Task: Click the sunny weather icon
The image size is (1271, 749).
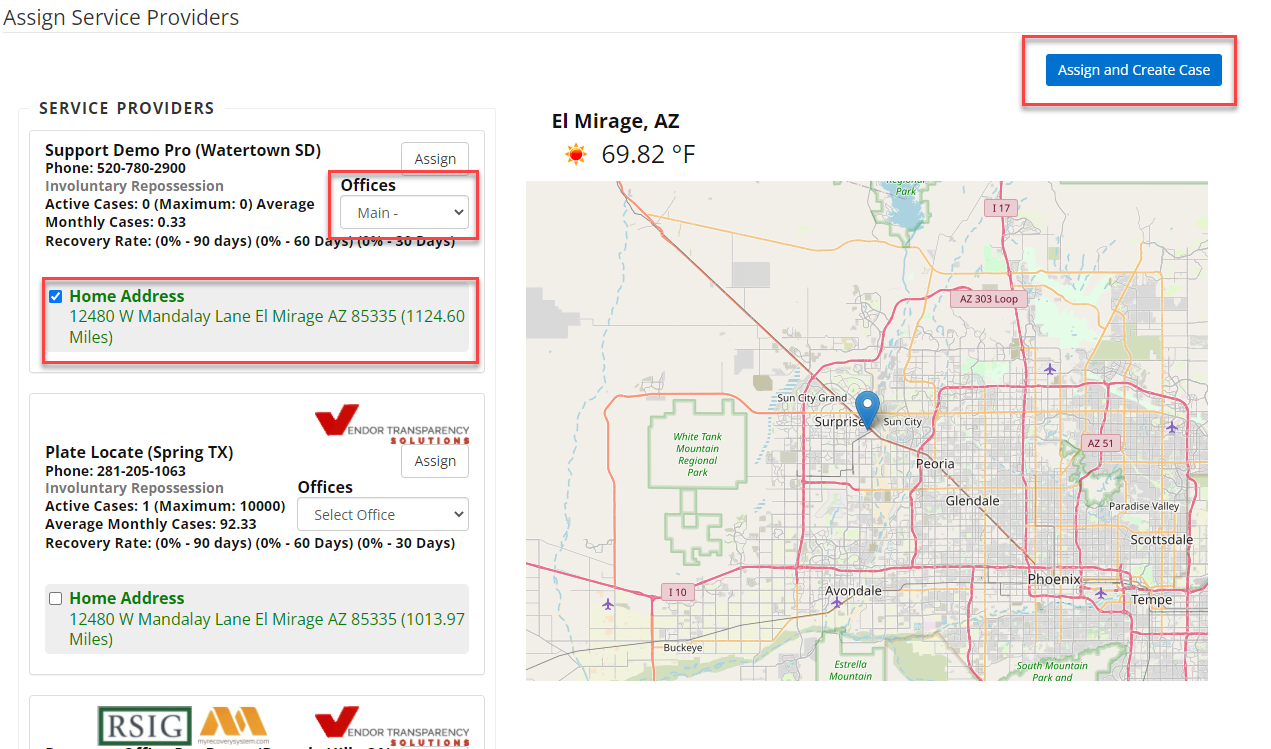Action: pos(575,154)
